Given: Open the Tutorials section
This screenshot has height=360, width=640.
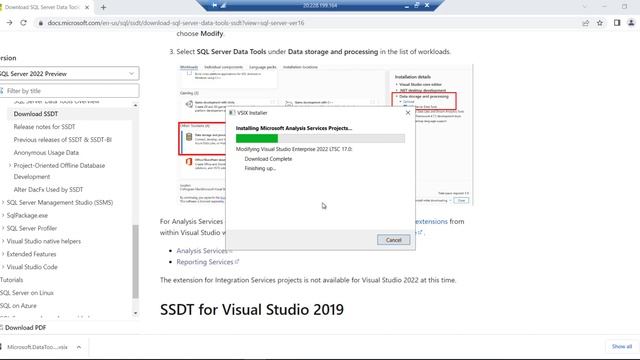Looking at the screenshot, I should pyautogui.click(x=11, y=280).
